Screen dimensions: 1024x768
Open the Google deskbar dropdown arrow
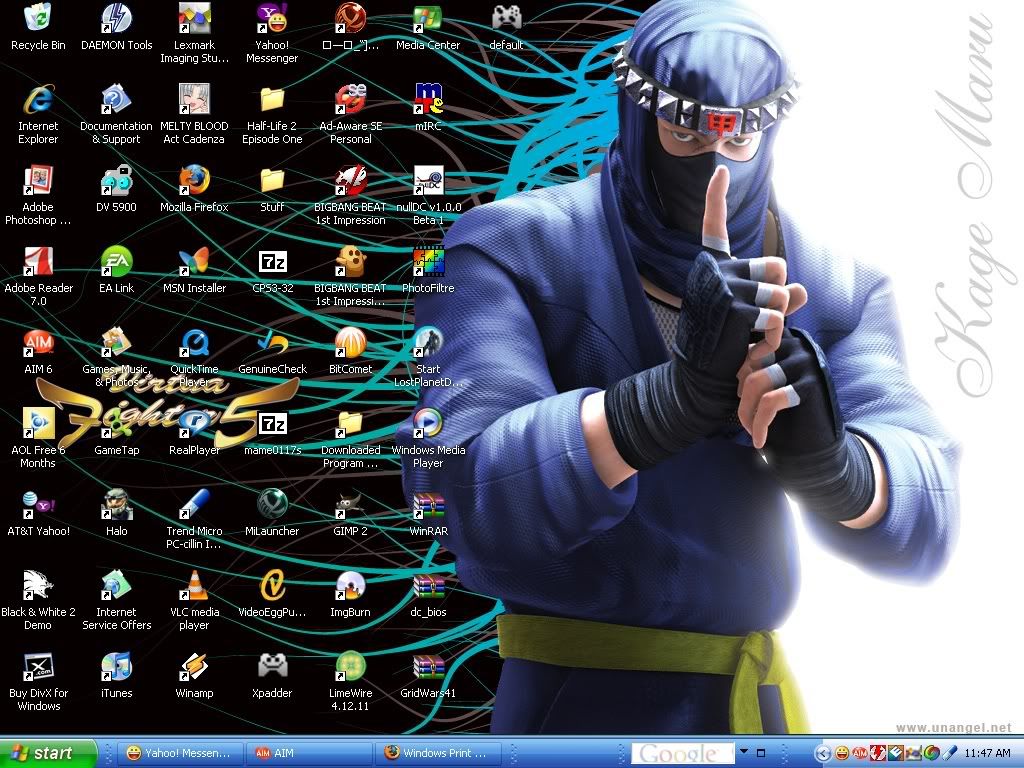[x=744, y=752]
